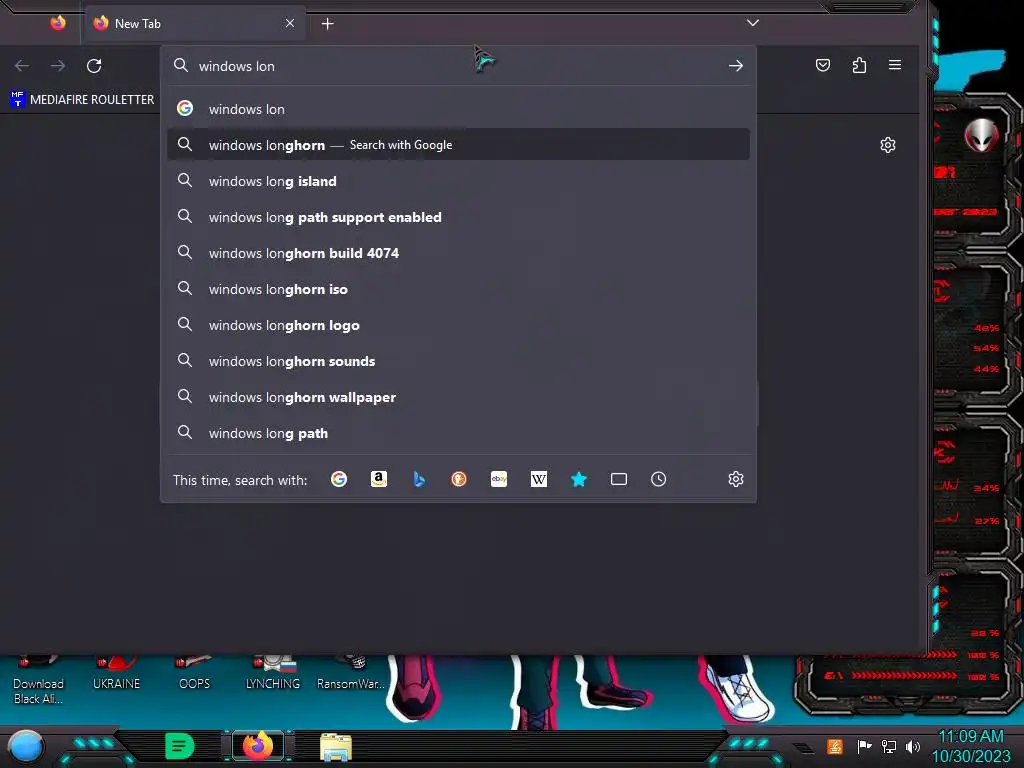Screen dimensions: 1024x768
Task: Open the Extensions puzzle icon
Action: pos(859,65)
